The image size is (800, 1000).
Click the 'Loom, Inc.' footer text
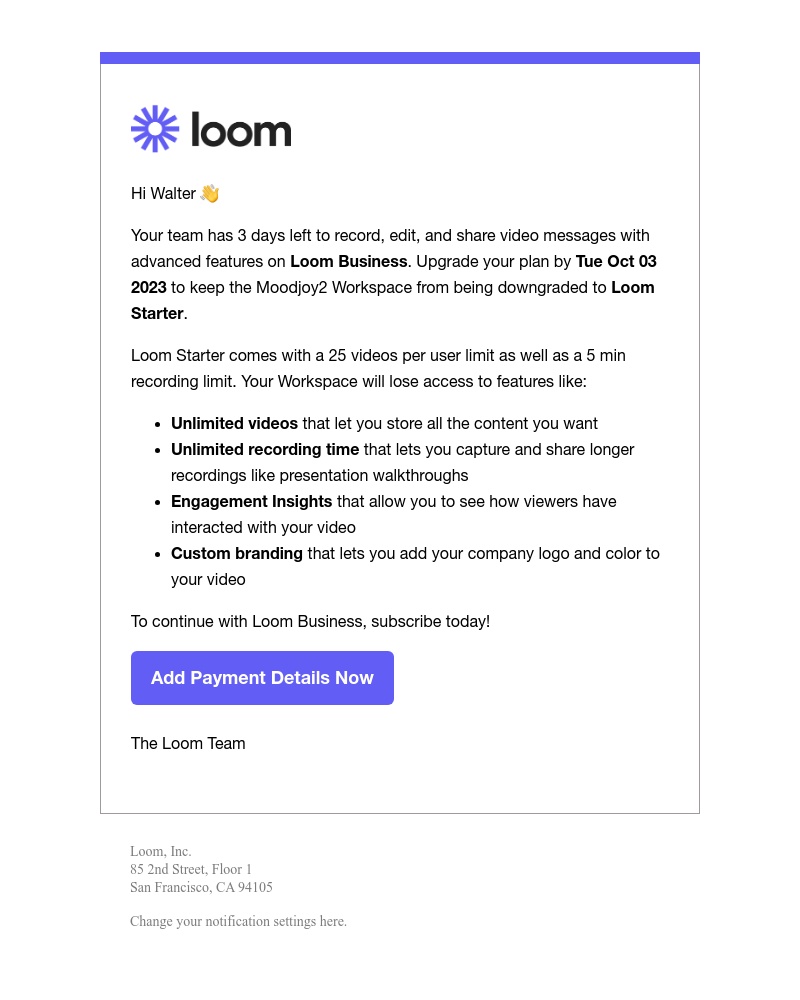160,851
